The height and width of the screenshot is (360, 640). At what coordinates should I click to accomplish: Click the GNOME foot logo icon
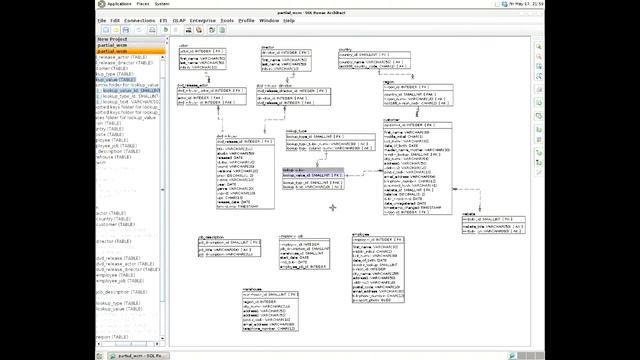point(102,4)
